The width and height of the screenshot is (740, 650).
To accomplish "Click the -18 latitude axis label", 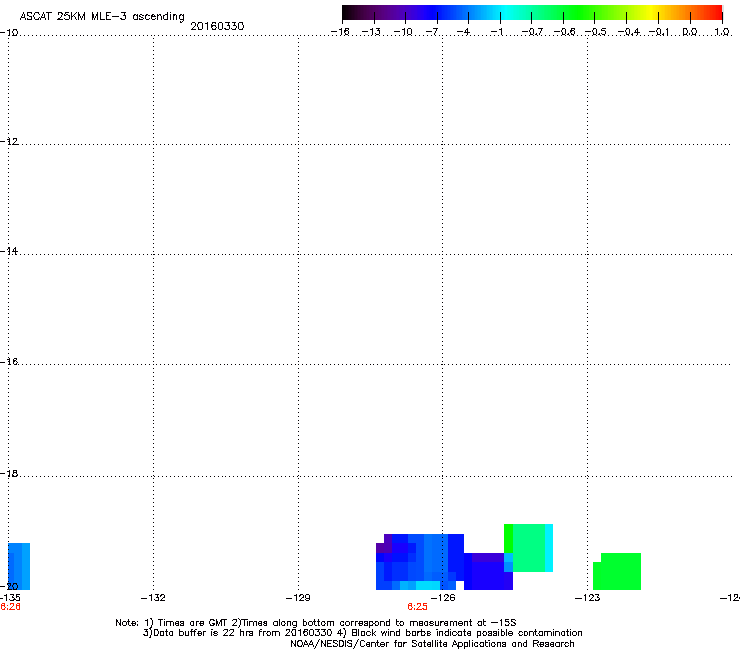I will (x=9, y=473).
